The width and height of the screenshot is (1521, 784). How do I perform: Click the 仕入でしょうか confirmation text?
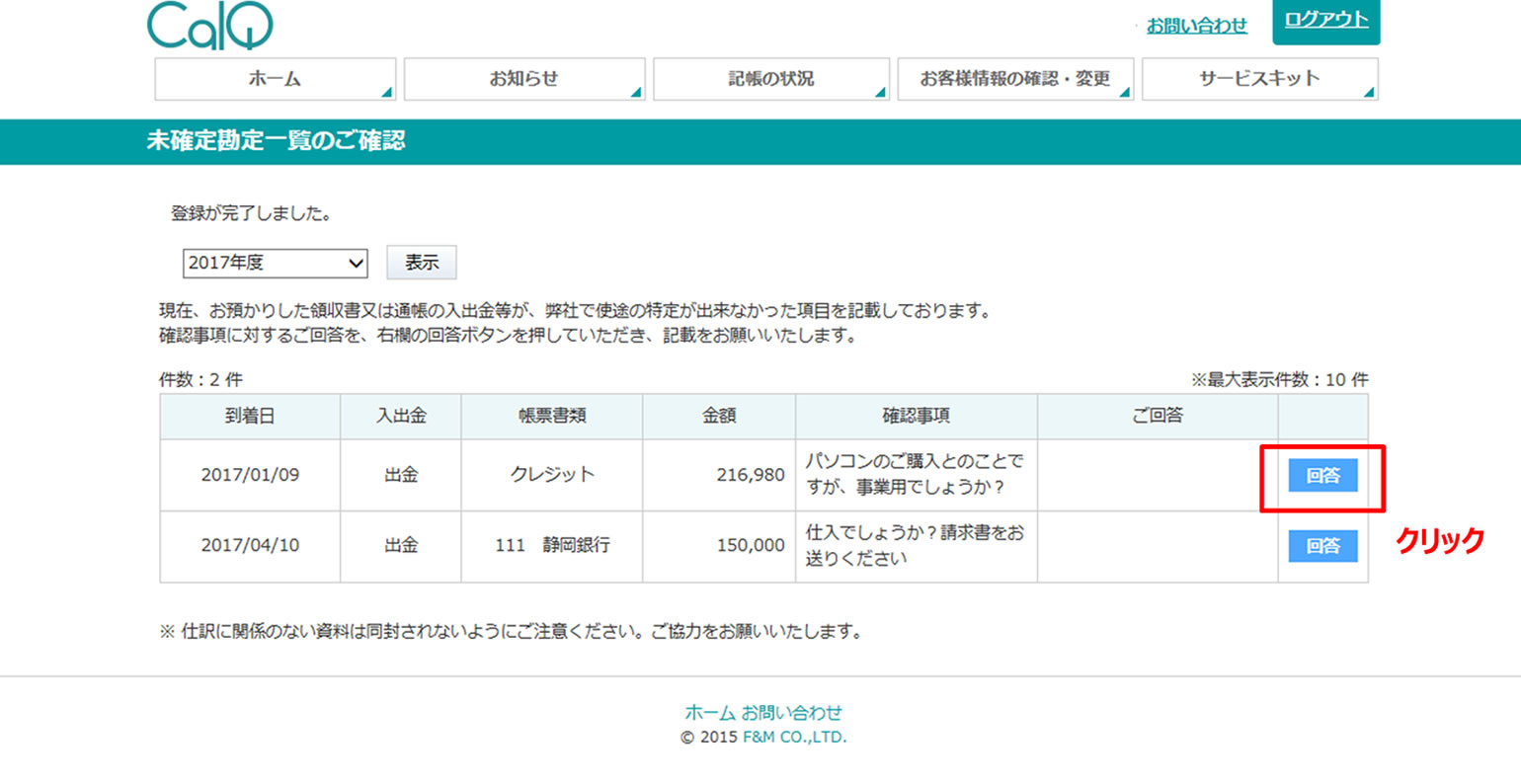915,545
